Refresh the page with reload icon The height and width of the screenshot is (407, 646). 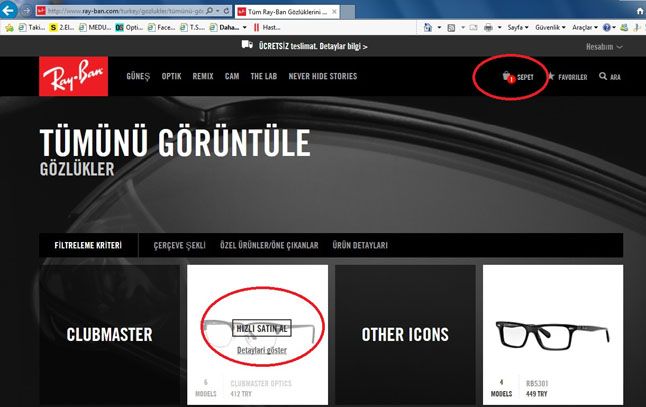pyautogui.click(x=227, y=11)
